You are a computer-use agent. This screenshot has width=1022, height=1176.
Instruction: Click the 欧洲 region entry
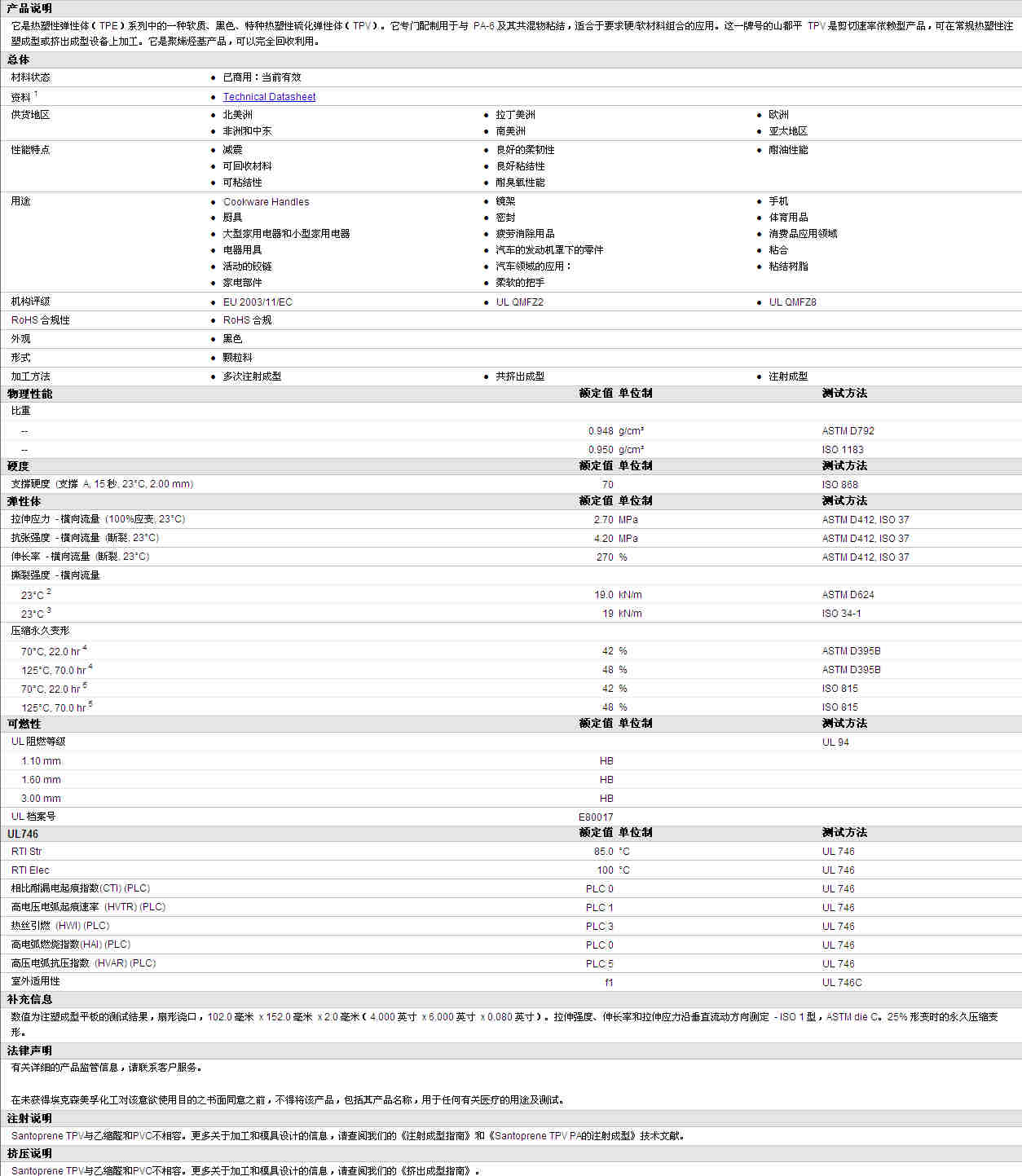coord(779,115)
